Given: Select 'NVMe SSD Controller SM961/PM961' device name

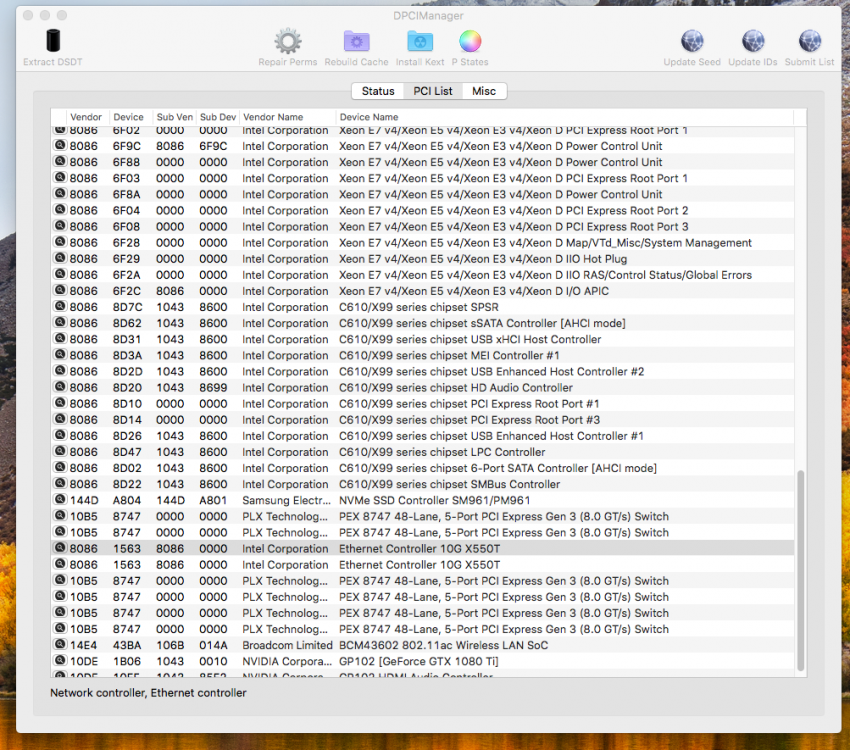Looking at the screenshot, I should point(434,500).
